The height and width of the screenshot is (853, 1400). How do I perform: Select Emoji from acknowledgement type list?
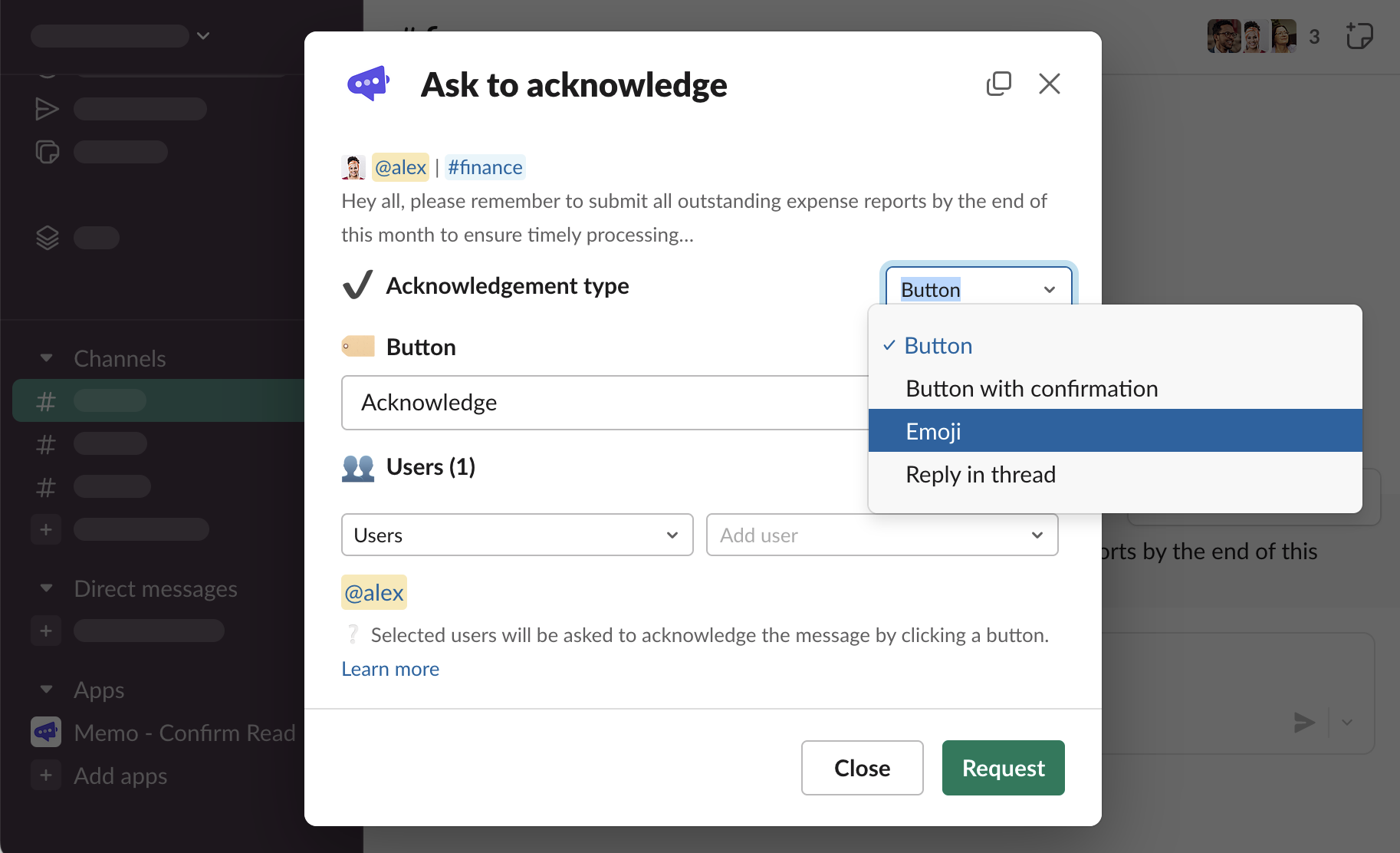pyautogui.click(x=1115, y=431)
